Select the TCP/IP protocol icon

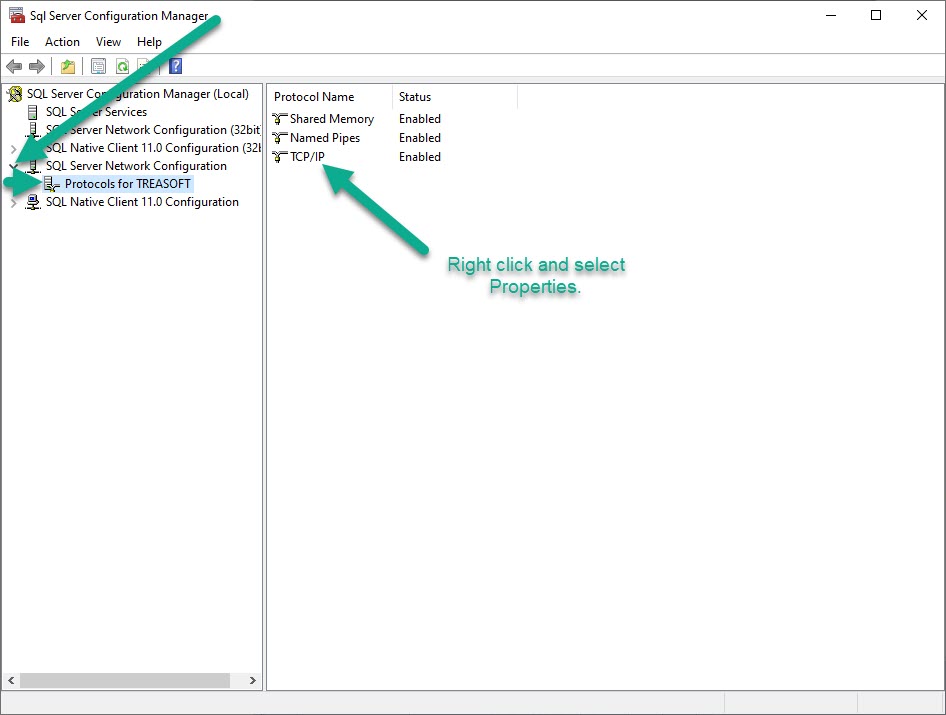[279, 157]
